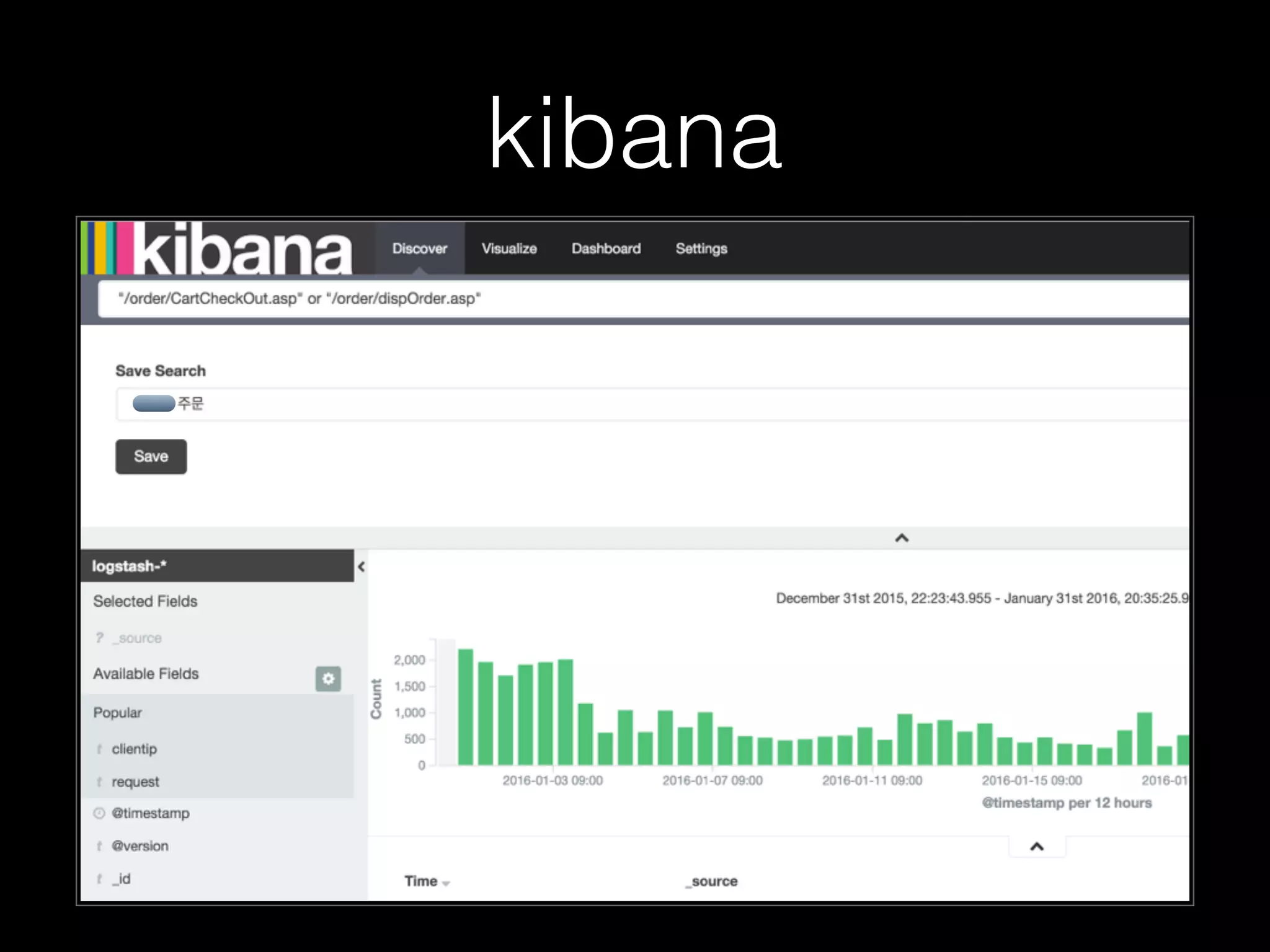Click the clock icon beside @timestamp
The height and width of the screenshot is (952, 1270).
pyautogui.click(x=99, y=813)
